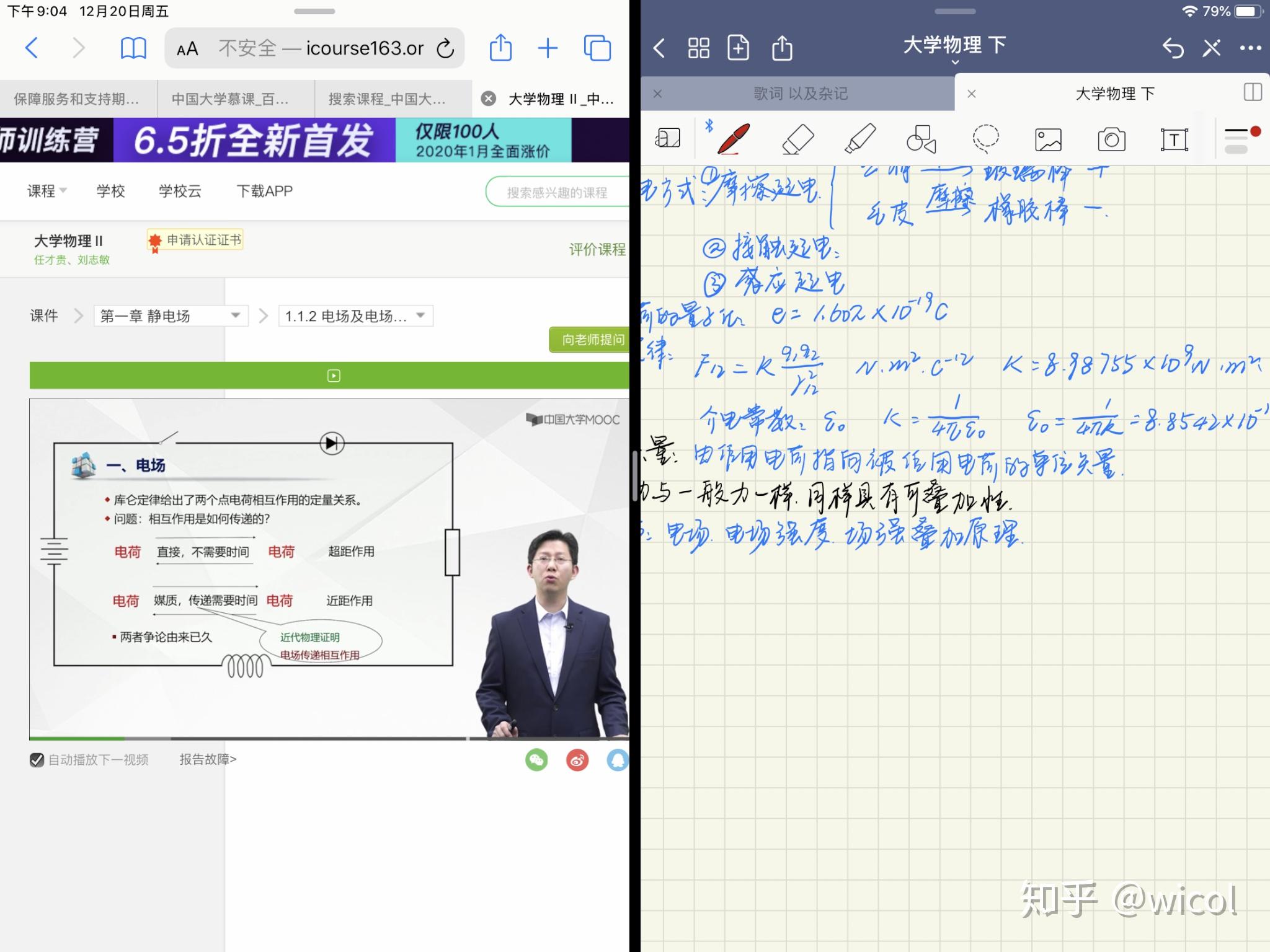Expand the 1.1.2 电场及电场 lesson dropdown
The image size is (1270, 952).
[356, 316]
